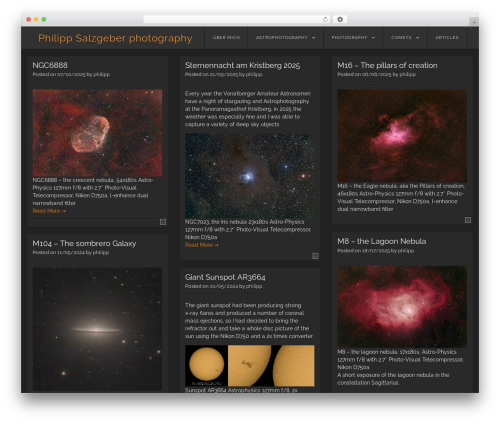The height and width of the screenshot is (423, 500).
Task: Click caption 'M16 – the Eagle nebula, aka the Pillars'
Action: pos(385,186)
